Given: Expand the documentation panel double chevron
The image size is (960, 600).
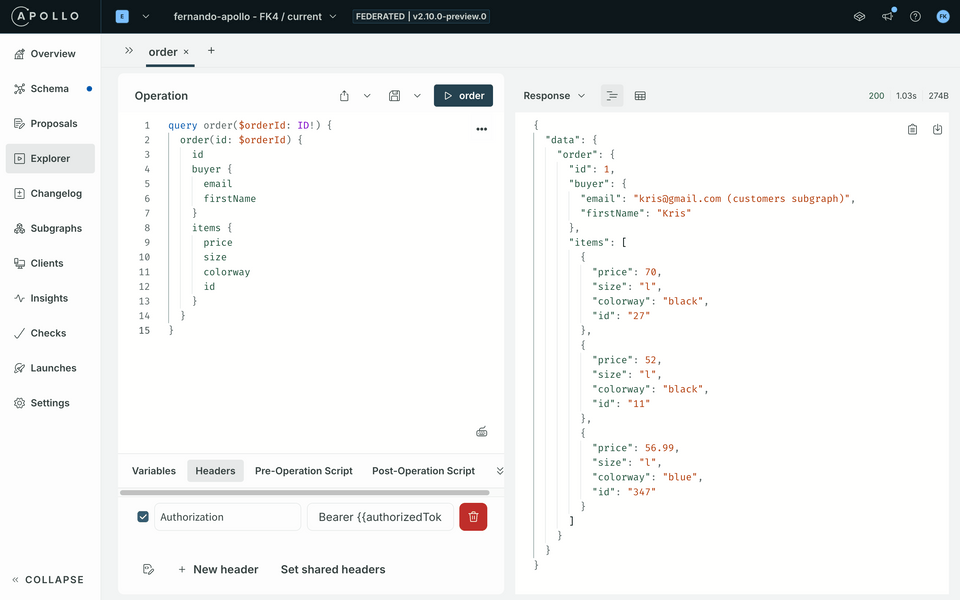Looking at the screenshot, I should click(x=129, y=51).
